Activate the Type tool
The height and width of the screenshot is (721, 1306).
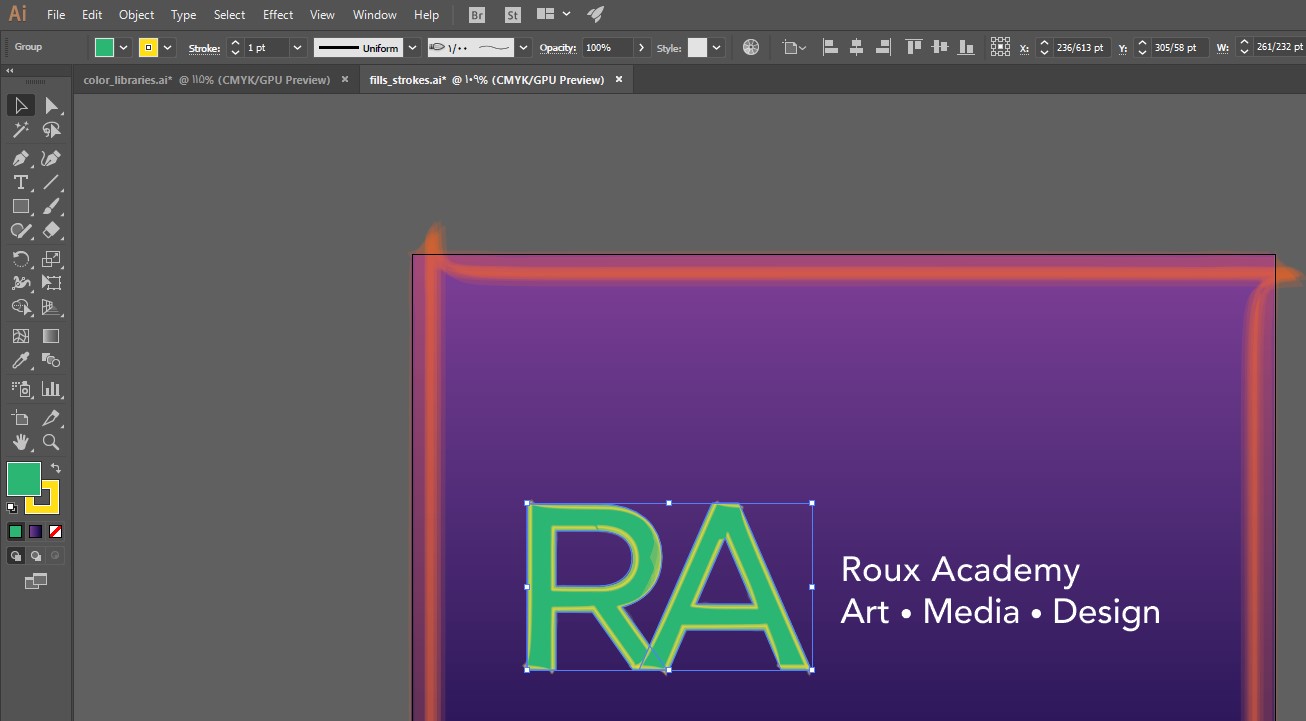click(x=20, y=182)
